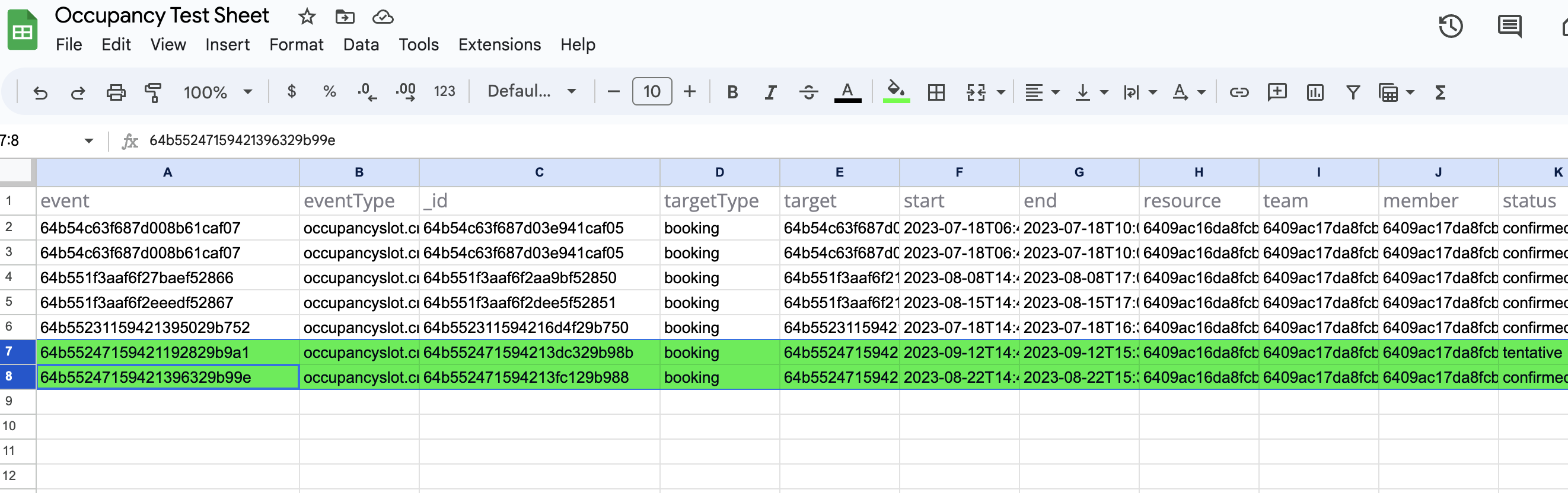
Task: Star the Occupancy Test Sheet document
Action: [x=307, y=17]
